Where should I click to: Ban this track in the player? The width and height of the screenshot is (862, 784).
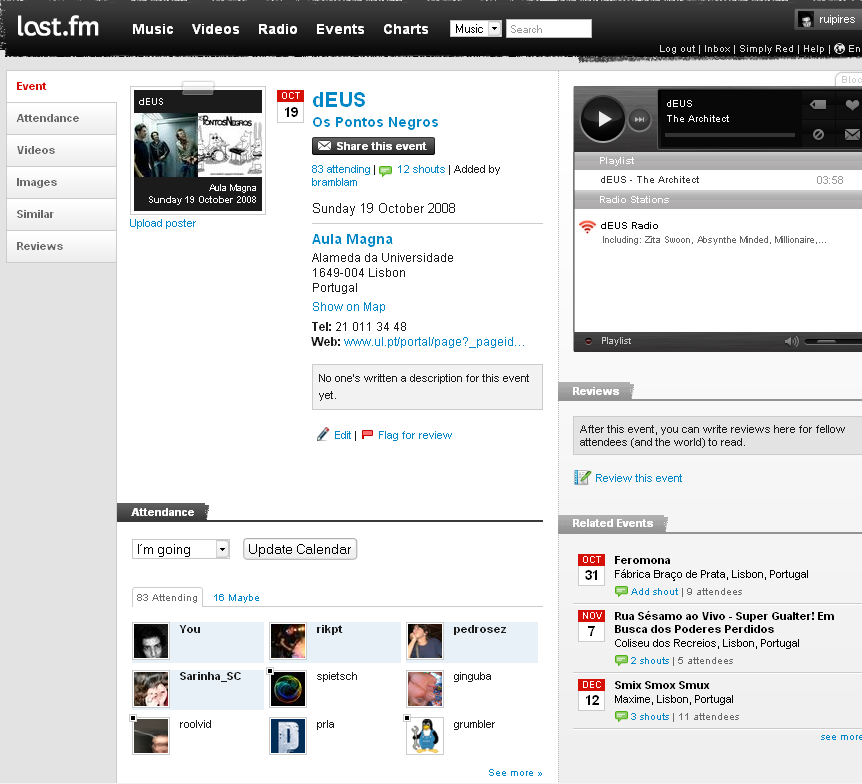pos(818,134)
